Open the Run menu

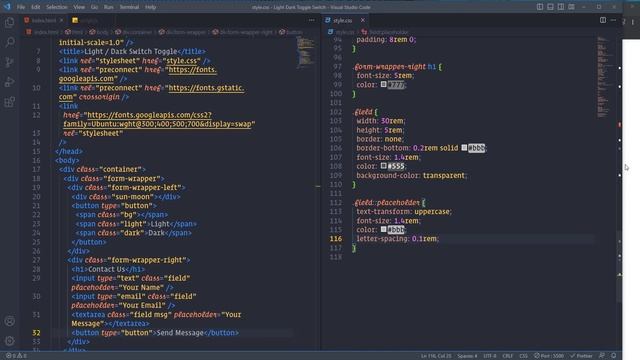108,7
